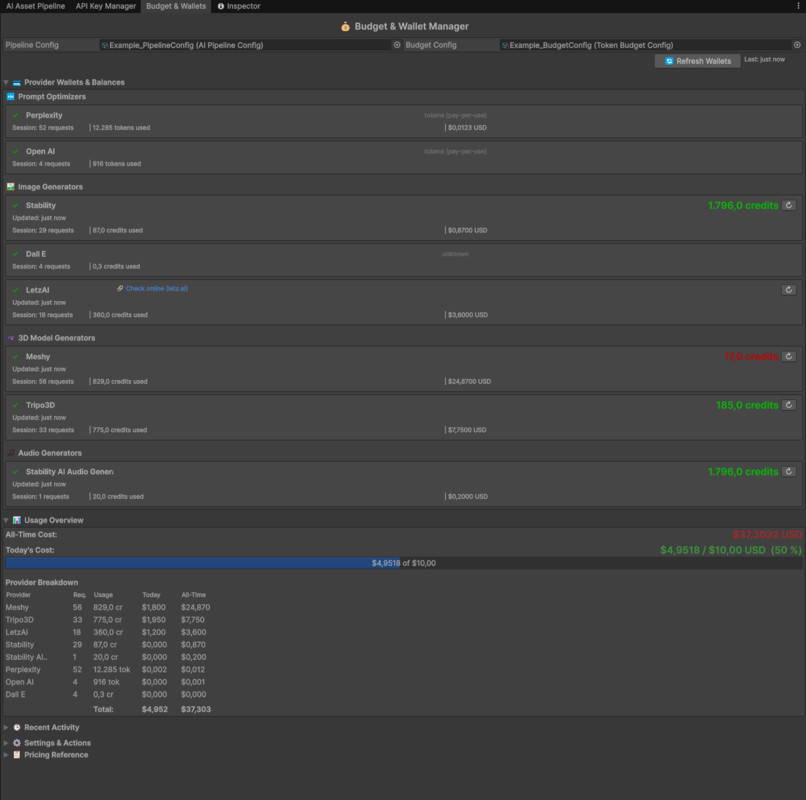This screenshot has height=800, width=806.
Task: Click the LetzAI status checkmark
Action: 15,290
